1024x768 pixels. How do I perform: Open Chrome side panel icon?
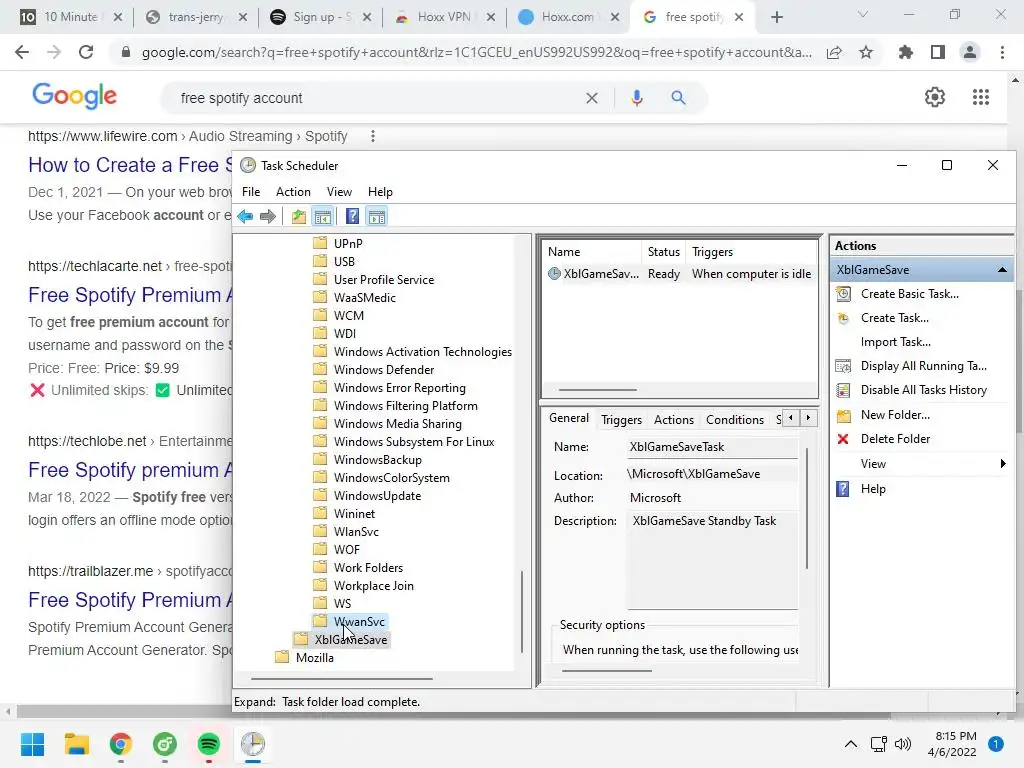coord(938,52)
